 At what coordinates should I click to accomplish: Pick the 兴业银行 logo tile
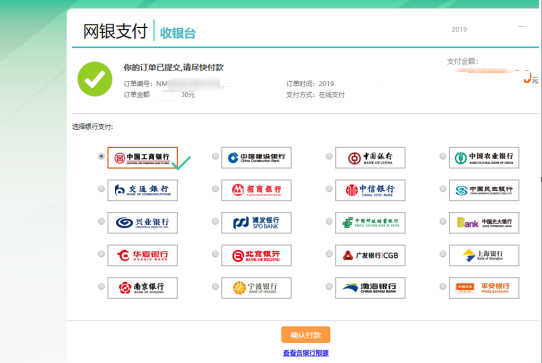click(142, 223)
